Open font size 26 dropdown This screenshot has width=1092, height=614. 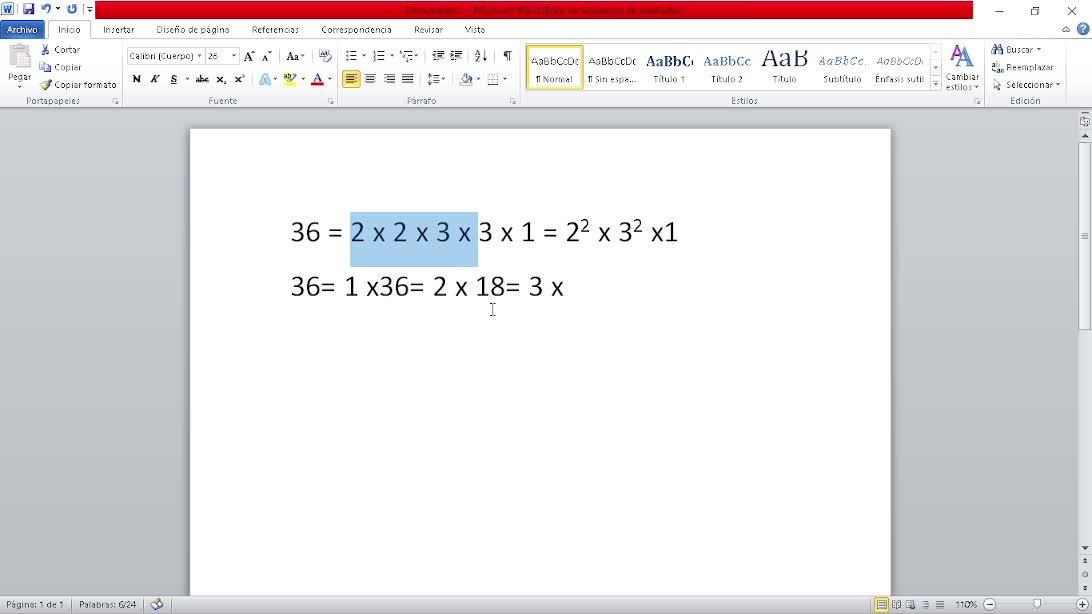click(234, 56)
